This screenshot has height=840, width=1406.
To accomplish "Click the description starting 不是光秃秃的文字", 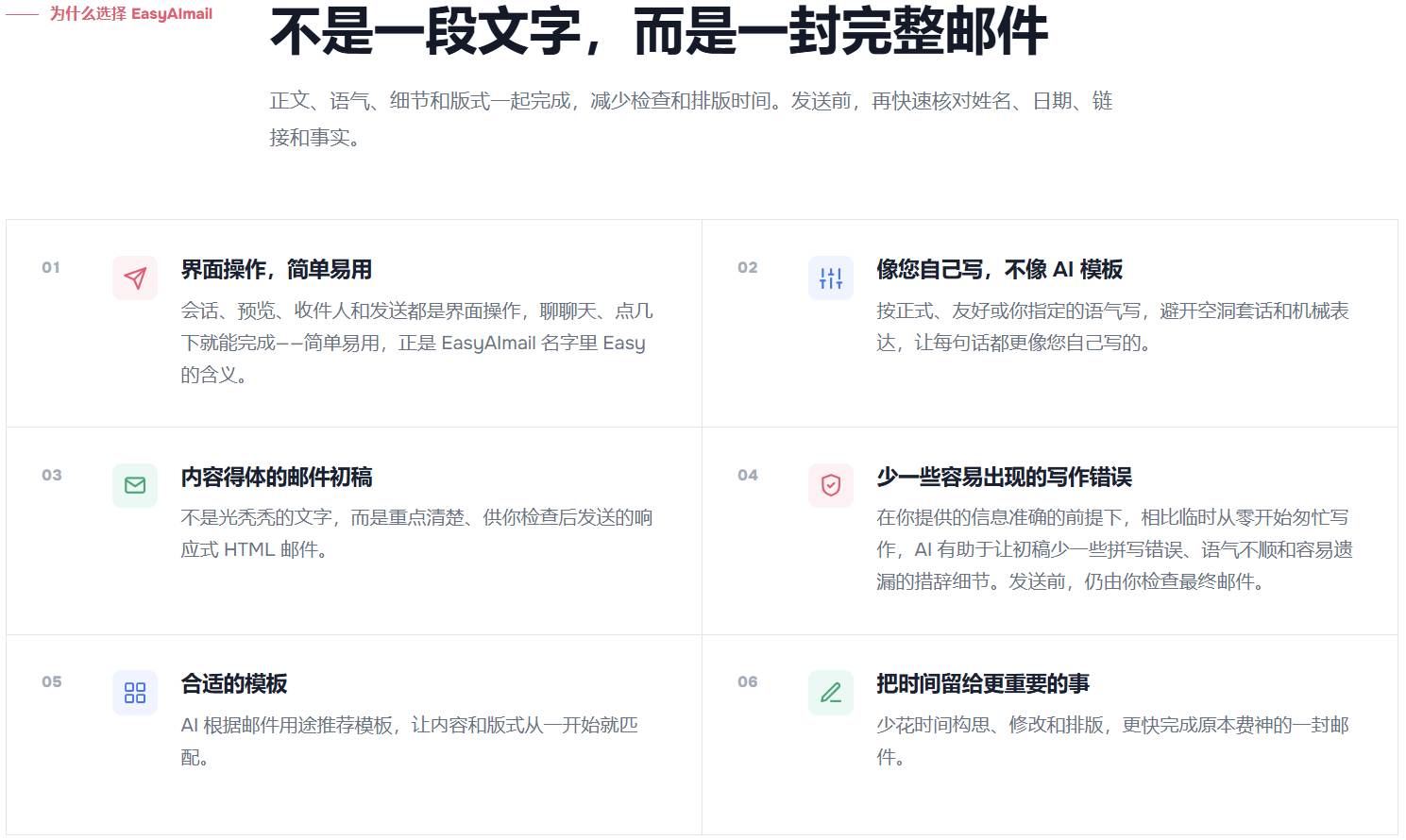I will [416, 533].
